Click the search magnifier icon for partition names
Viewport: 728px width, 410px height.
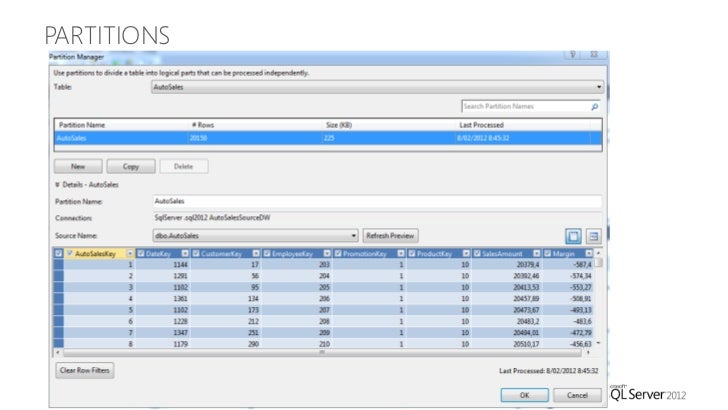coord(595,105)
